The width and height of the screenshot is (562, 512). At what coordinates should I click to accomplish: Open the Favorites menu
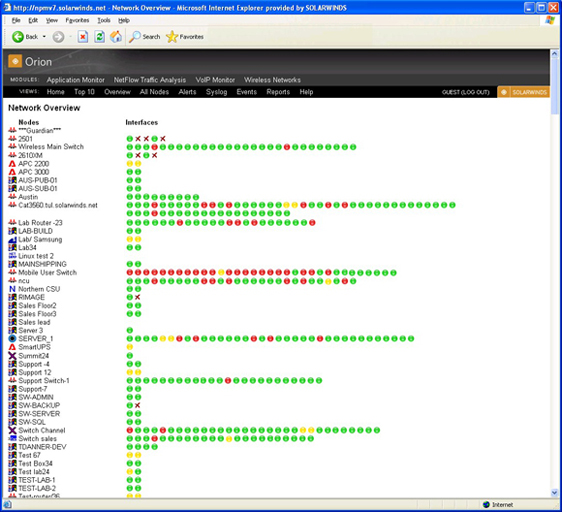coord(77,20)
